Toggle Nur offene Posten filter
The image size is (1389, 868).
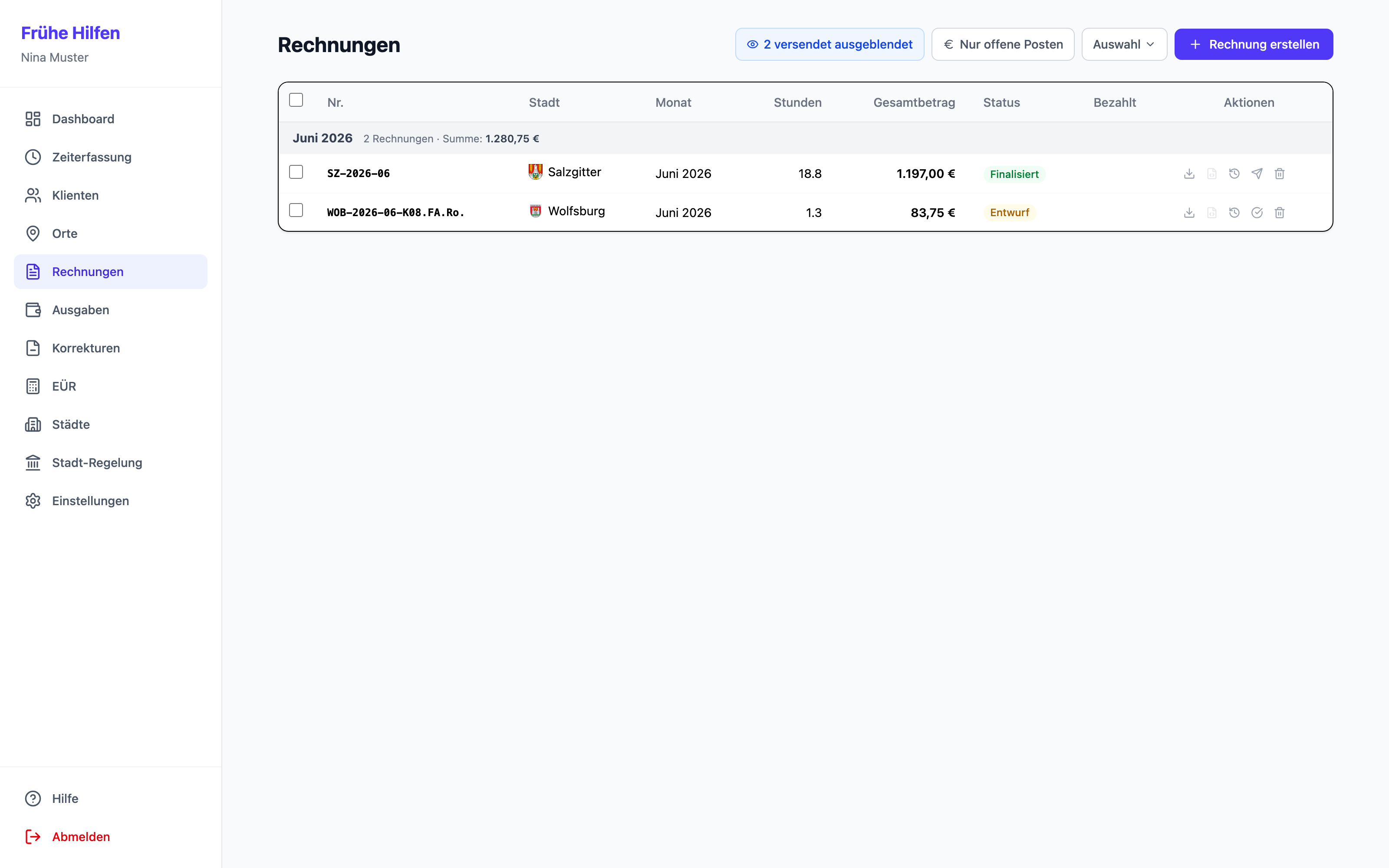(x=1003, y=44)
